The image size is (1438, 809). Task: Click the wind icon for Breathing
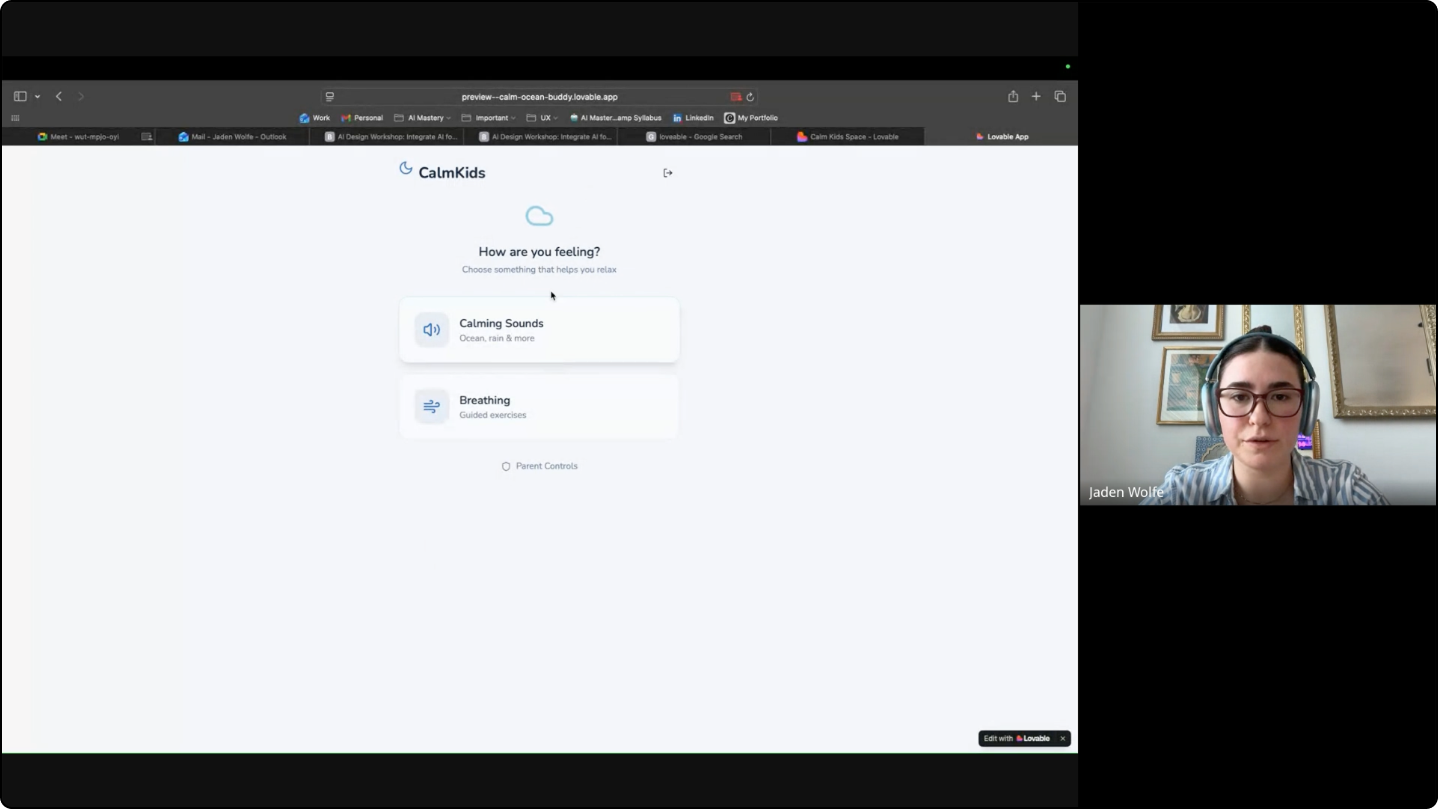432,406
